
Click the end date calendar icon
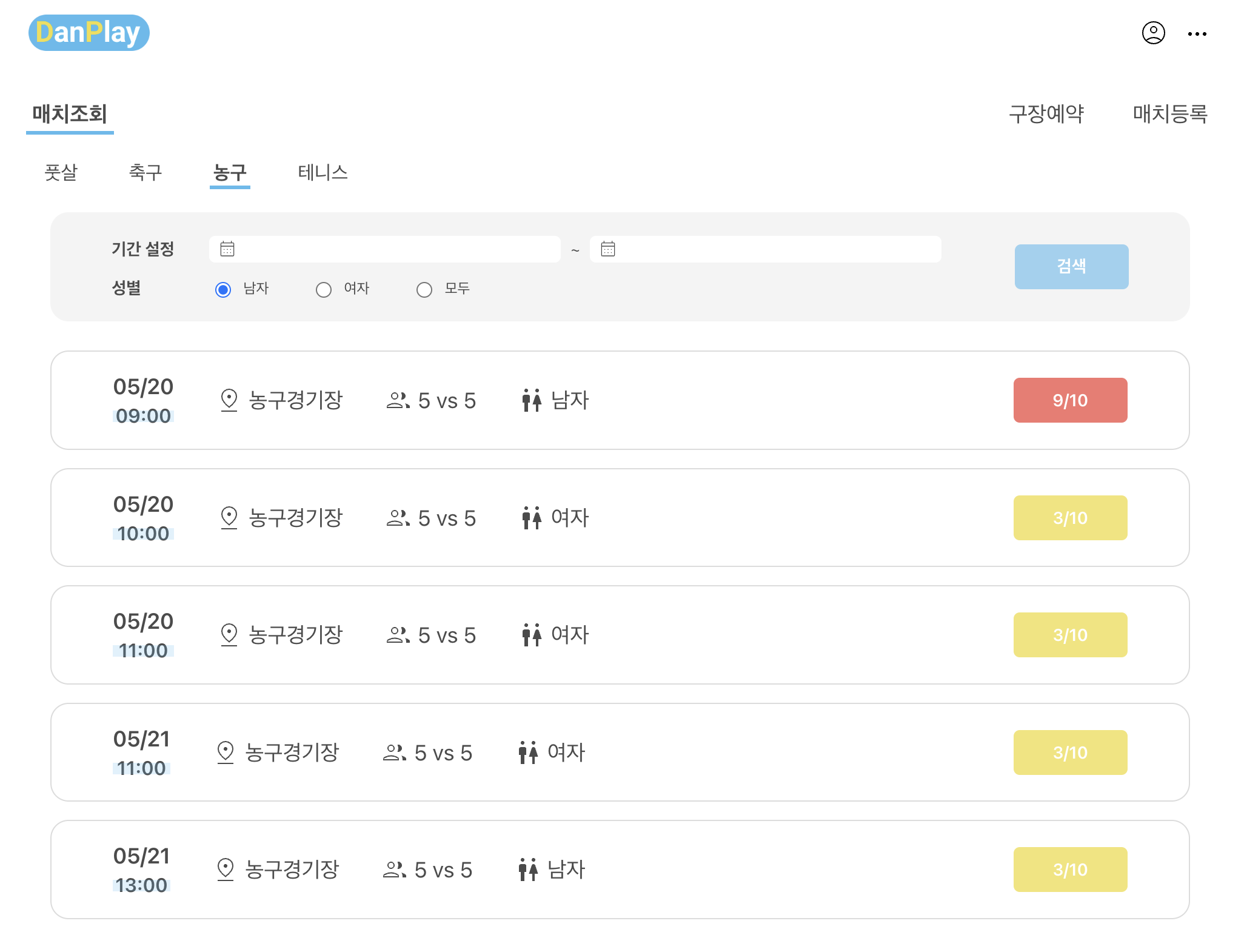point(608,249)
